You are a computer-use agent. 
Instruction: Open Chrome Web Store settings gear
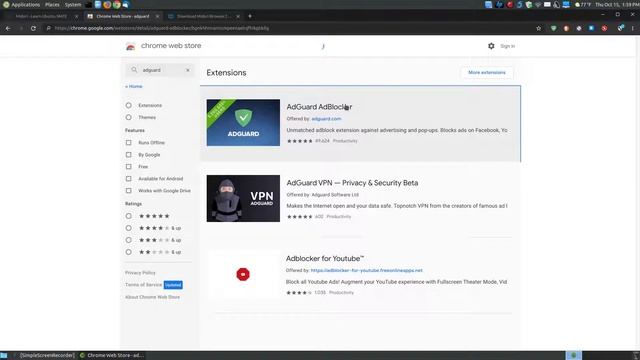pos(491,46)
